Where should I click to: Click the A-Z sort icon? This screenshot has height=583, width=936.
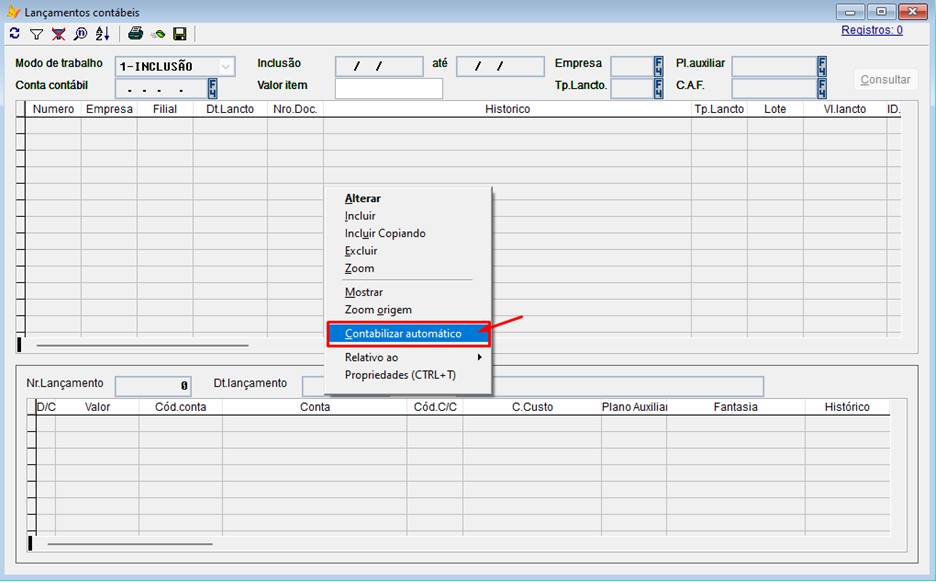point(102,34)
